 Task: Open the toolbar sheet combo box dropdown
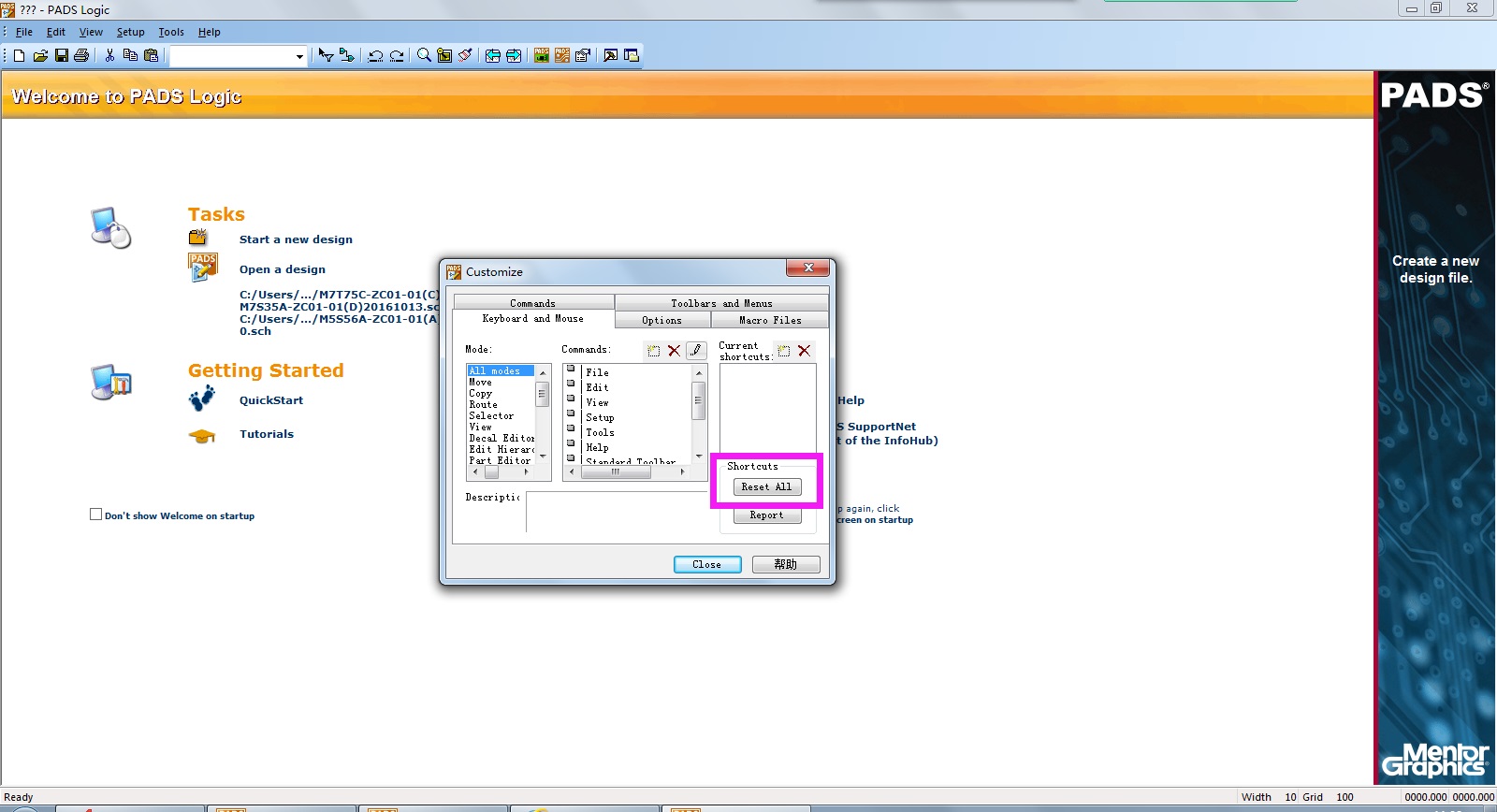click(299, 57)
